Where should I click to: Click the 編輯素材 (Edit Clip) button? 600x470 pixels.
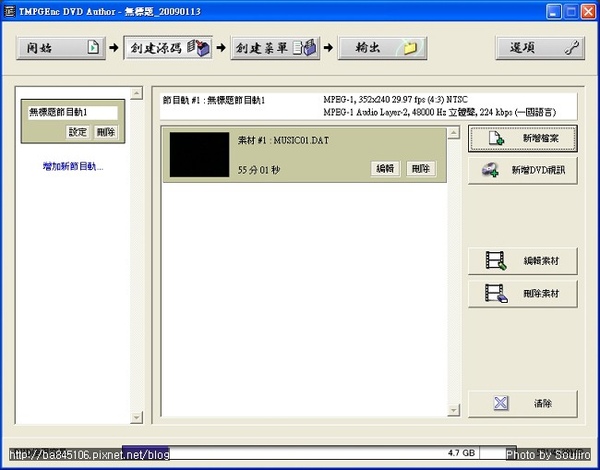(x=523, y=261)
